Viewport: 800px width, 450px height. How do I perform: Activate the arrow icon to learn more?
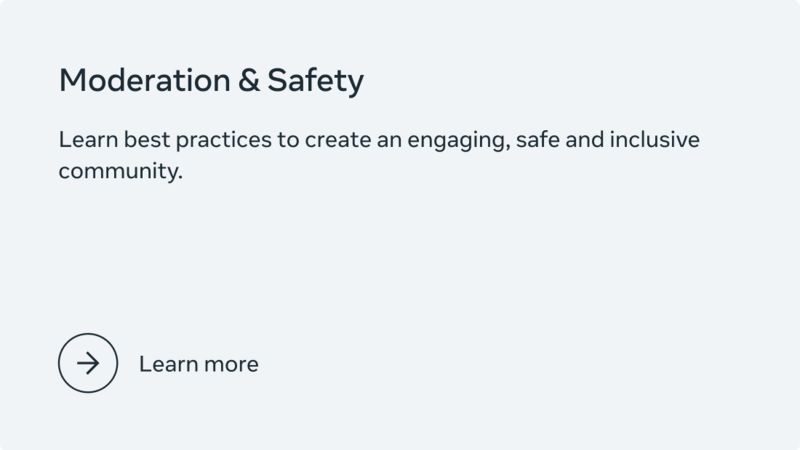click(x=88, y=363)
